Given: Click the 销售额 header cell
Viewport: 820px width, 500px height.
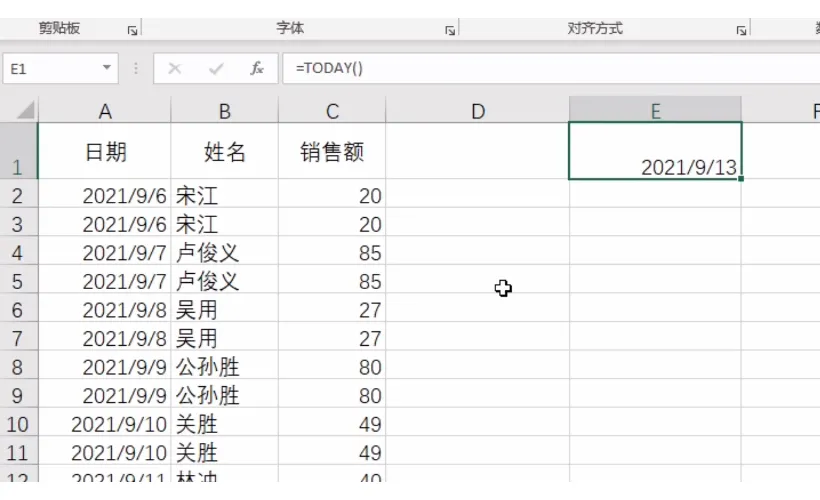Looking at the screenshot, I should pyautogui.click(x=332, y=152).
